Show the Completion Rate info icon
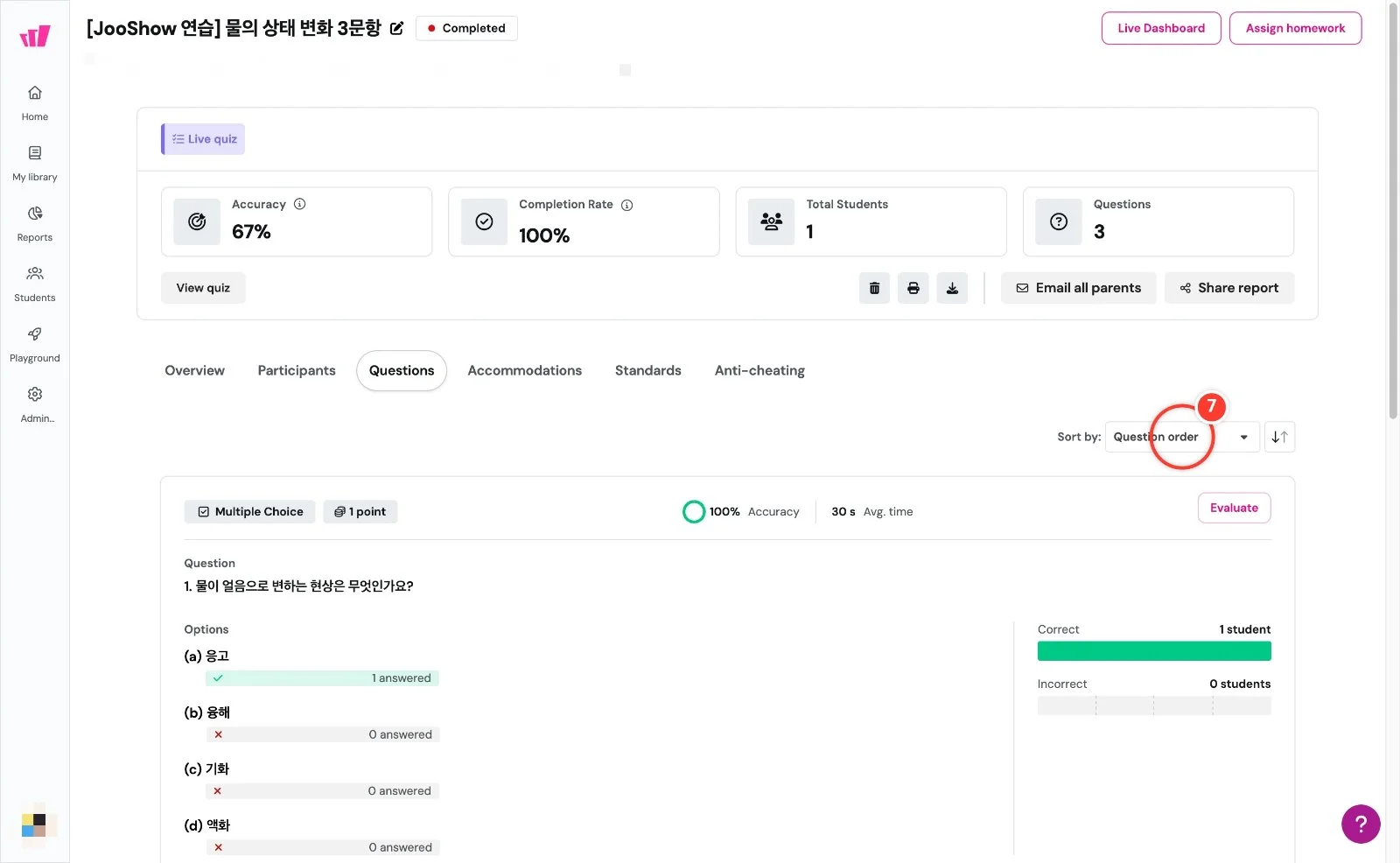Screen dimensions: 1400x863 tap(626, 205)
